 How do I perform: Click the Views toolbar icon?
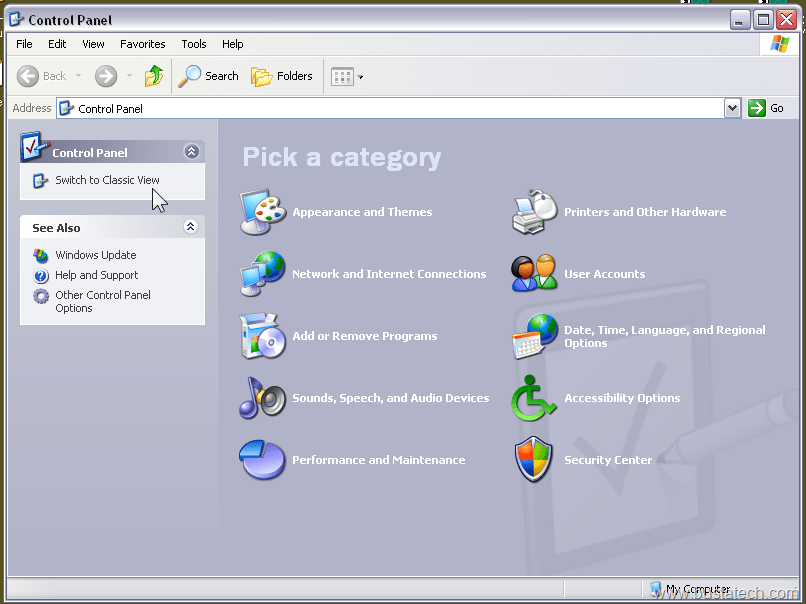pos(342,77)
